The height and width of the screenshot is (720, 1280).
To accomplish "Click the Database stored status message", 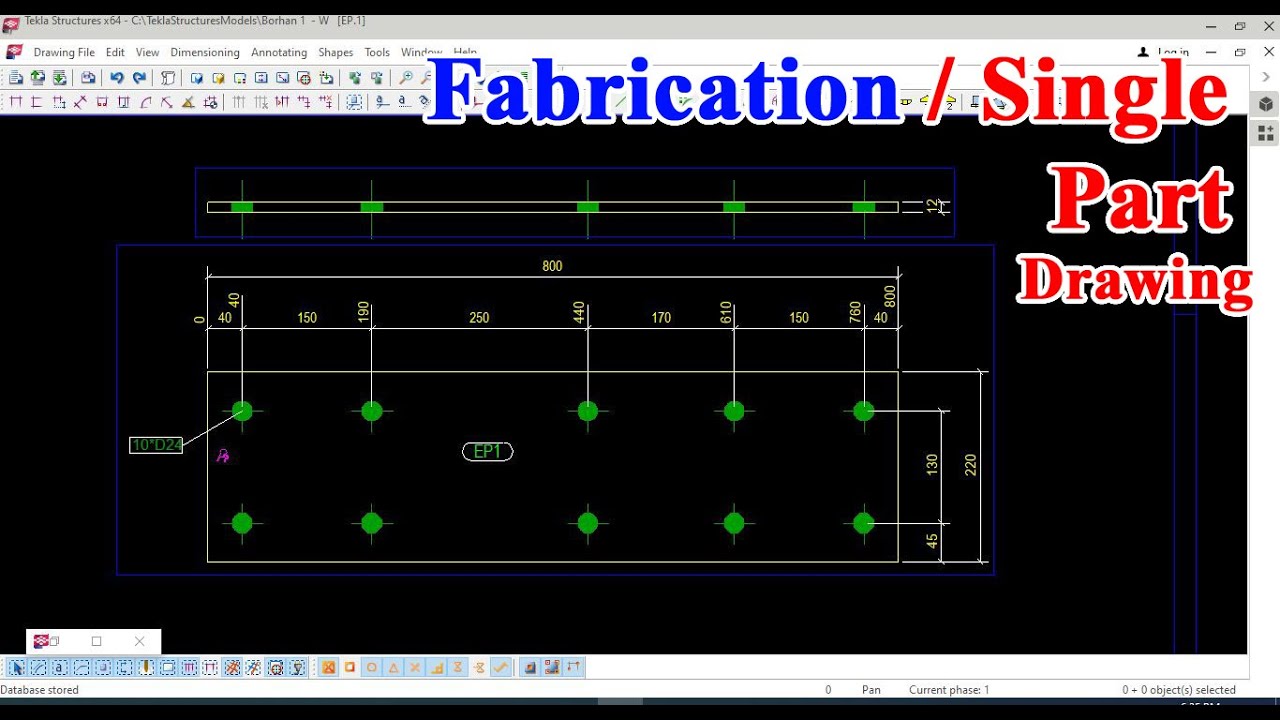I will pos(39,690).
